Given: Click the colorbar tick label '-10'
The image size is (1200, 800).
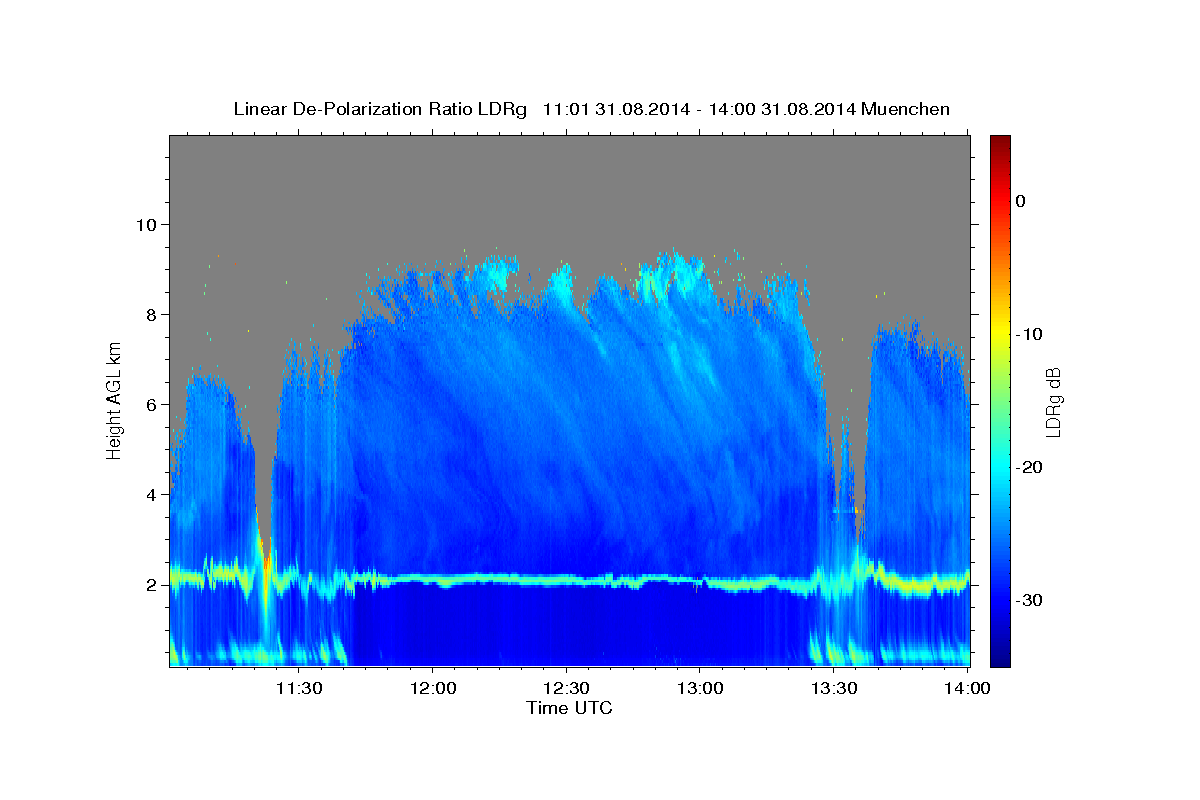Looking at the screenshot, I should click(x=1030, y=334).
